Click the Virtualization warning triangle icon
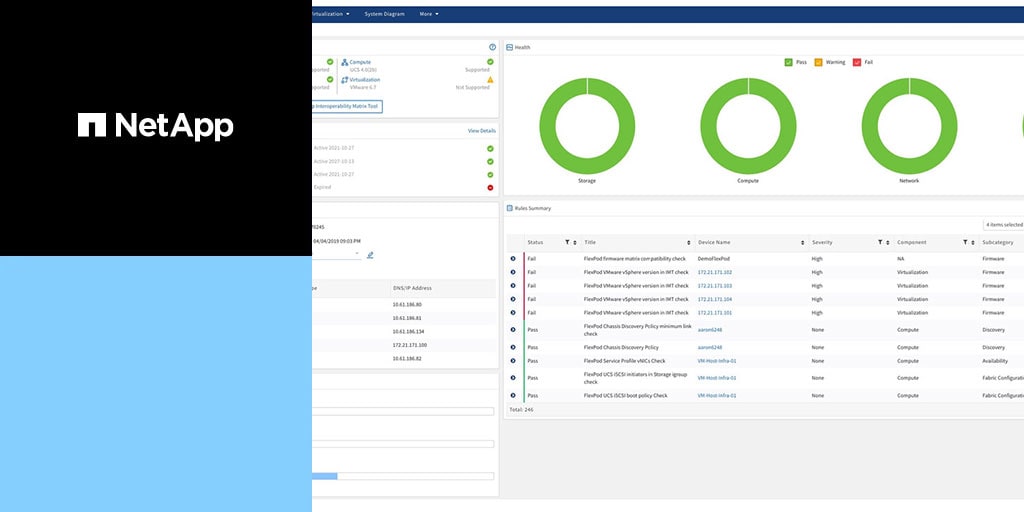The image size is (1024, 512). 490,79
